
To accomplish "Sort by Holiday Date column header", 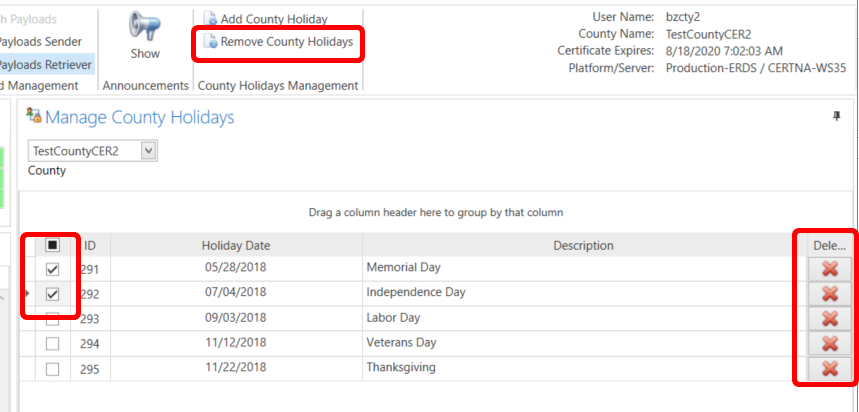I will click(x=236, y=245).
